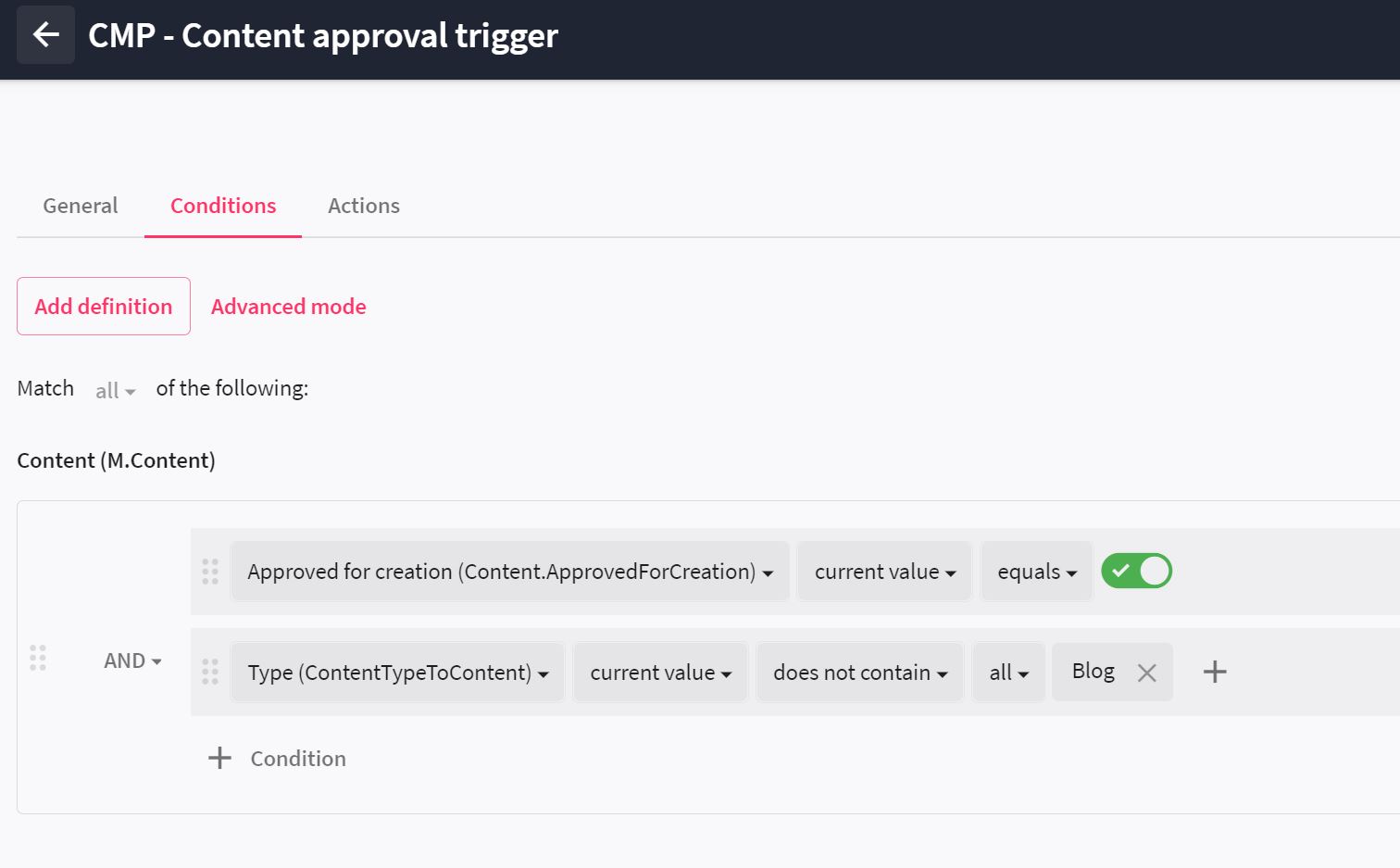The width and height of the screenshot is (1400, 868).
Task: Click the drag handle beside the AND group
Action: 38,660
